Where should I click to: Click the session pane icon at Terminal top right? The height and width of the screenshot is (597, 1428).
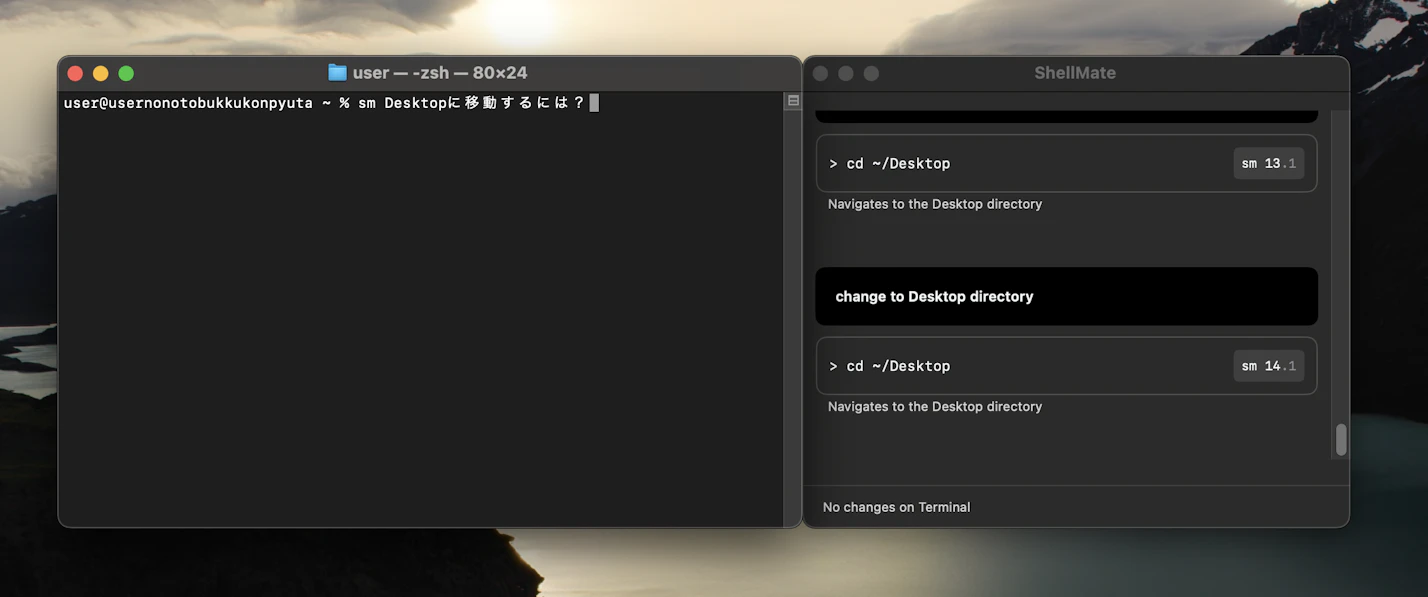click(792, 100)
